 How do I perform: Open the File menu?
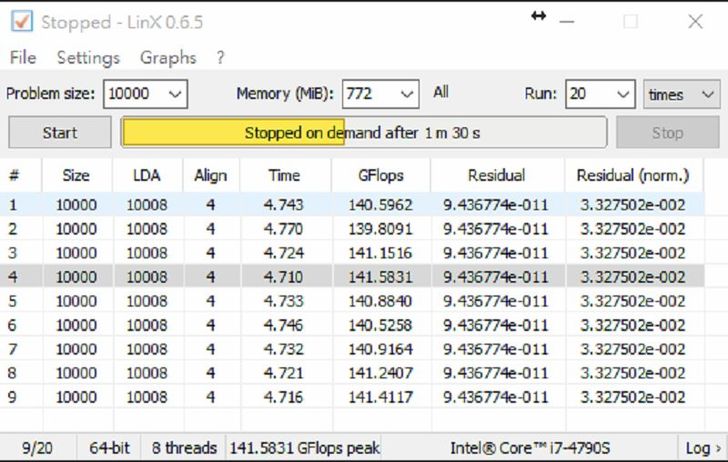22,58
